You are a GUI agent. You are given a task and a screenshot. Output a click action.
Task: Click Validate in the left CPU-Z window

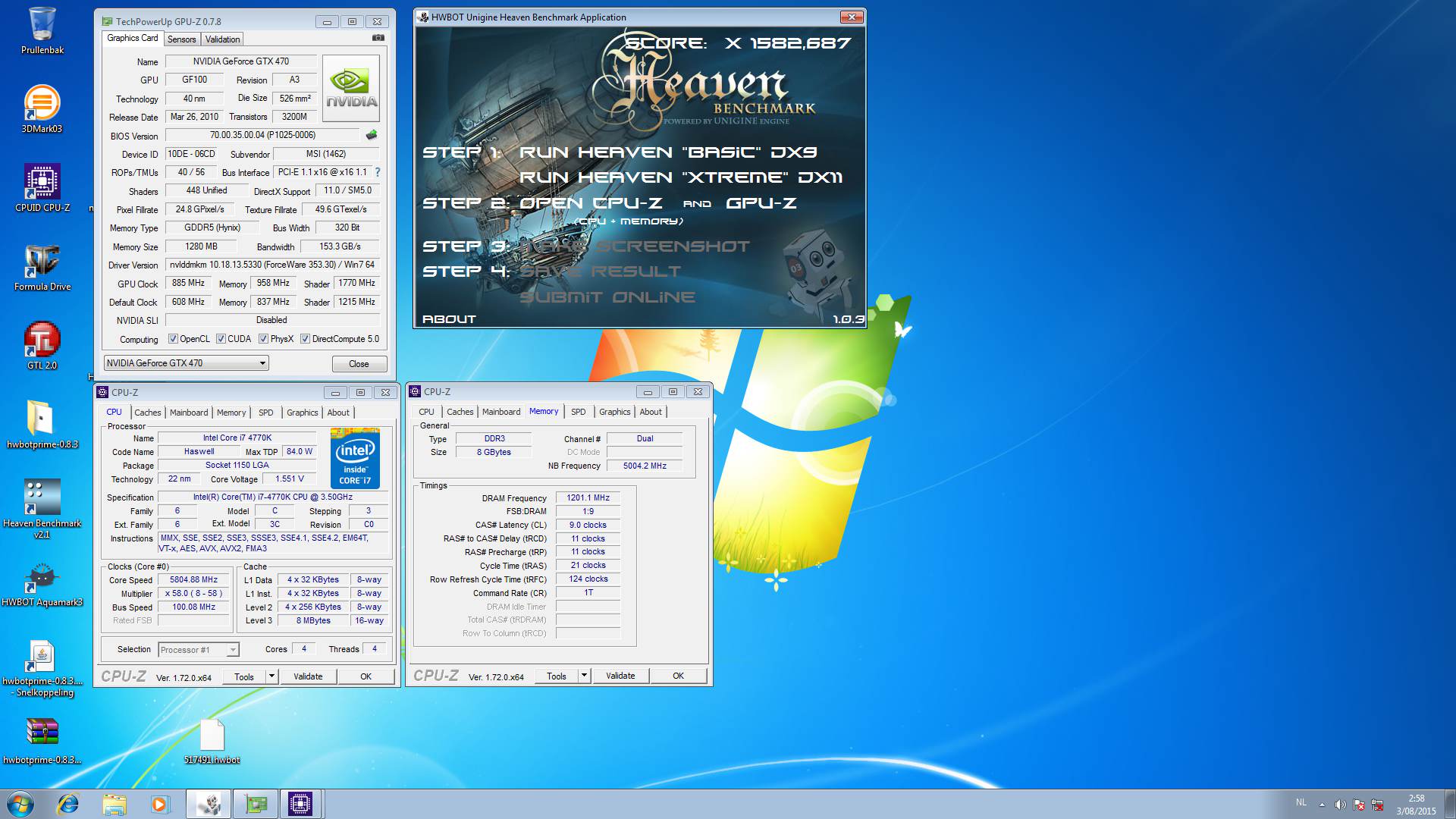click(x=308, y=676)
